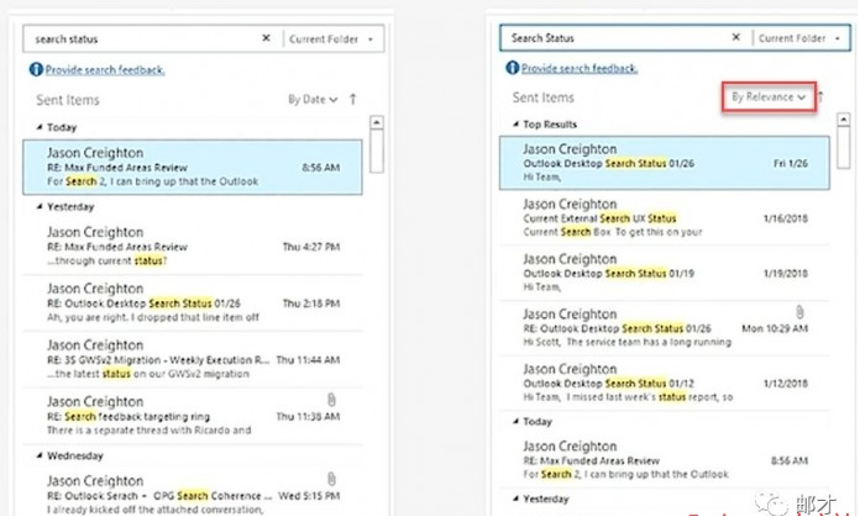Screen dimensions: 858x516
Task: Click paperclip icon on Mon 10:29 AM email
Action: [800, 312]
